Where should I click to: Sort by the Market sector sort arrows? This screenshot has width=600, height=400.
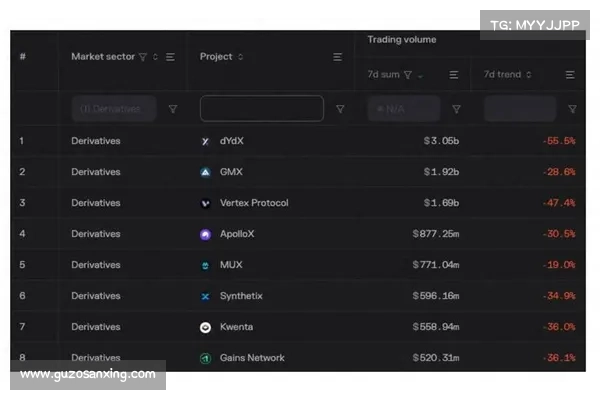155,57
